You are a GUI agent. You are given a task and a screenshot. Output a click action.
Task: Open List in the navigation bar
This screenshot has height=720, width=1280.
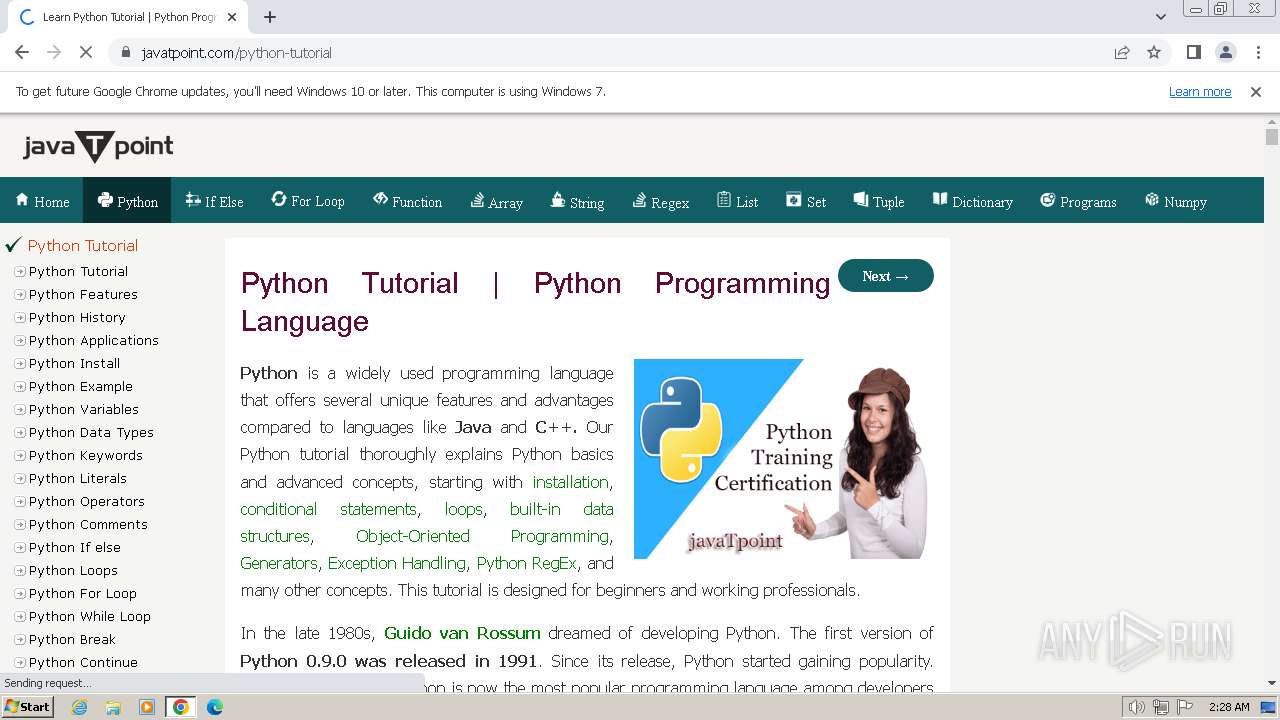click(737, 201)
